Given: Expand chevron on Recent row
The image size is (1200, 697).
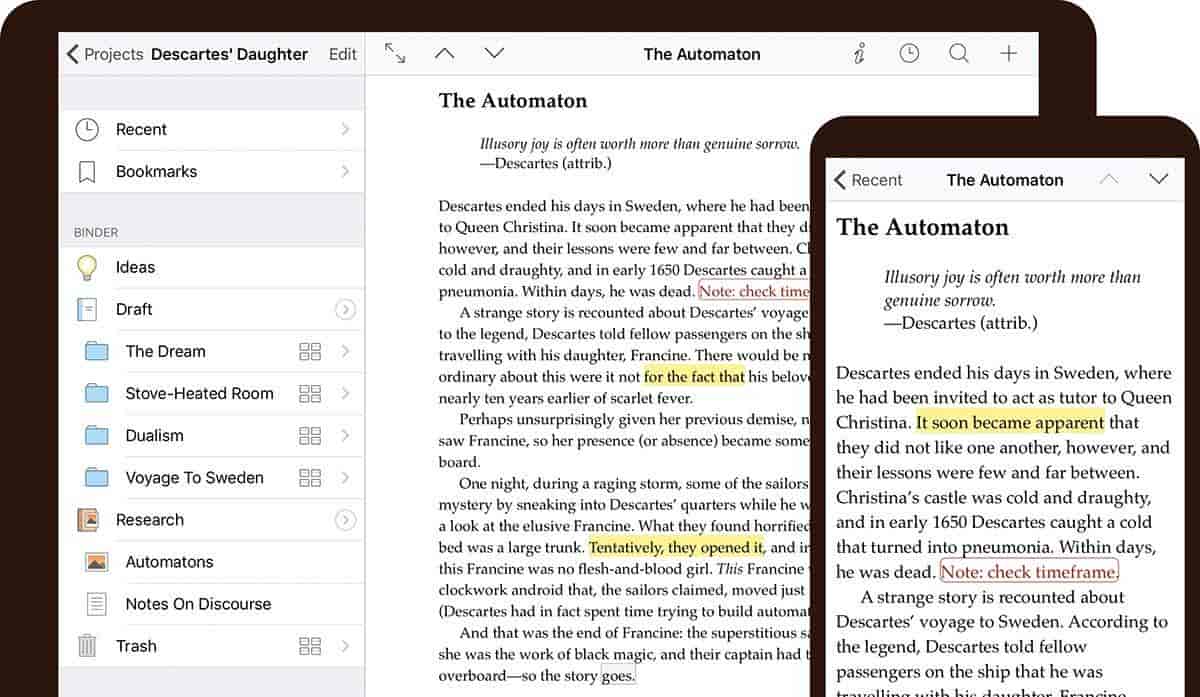Looking at the screenshot, I should tap(345, 129).
